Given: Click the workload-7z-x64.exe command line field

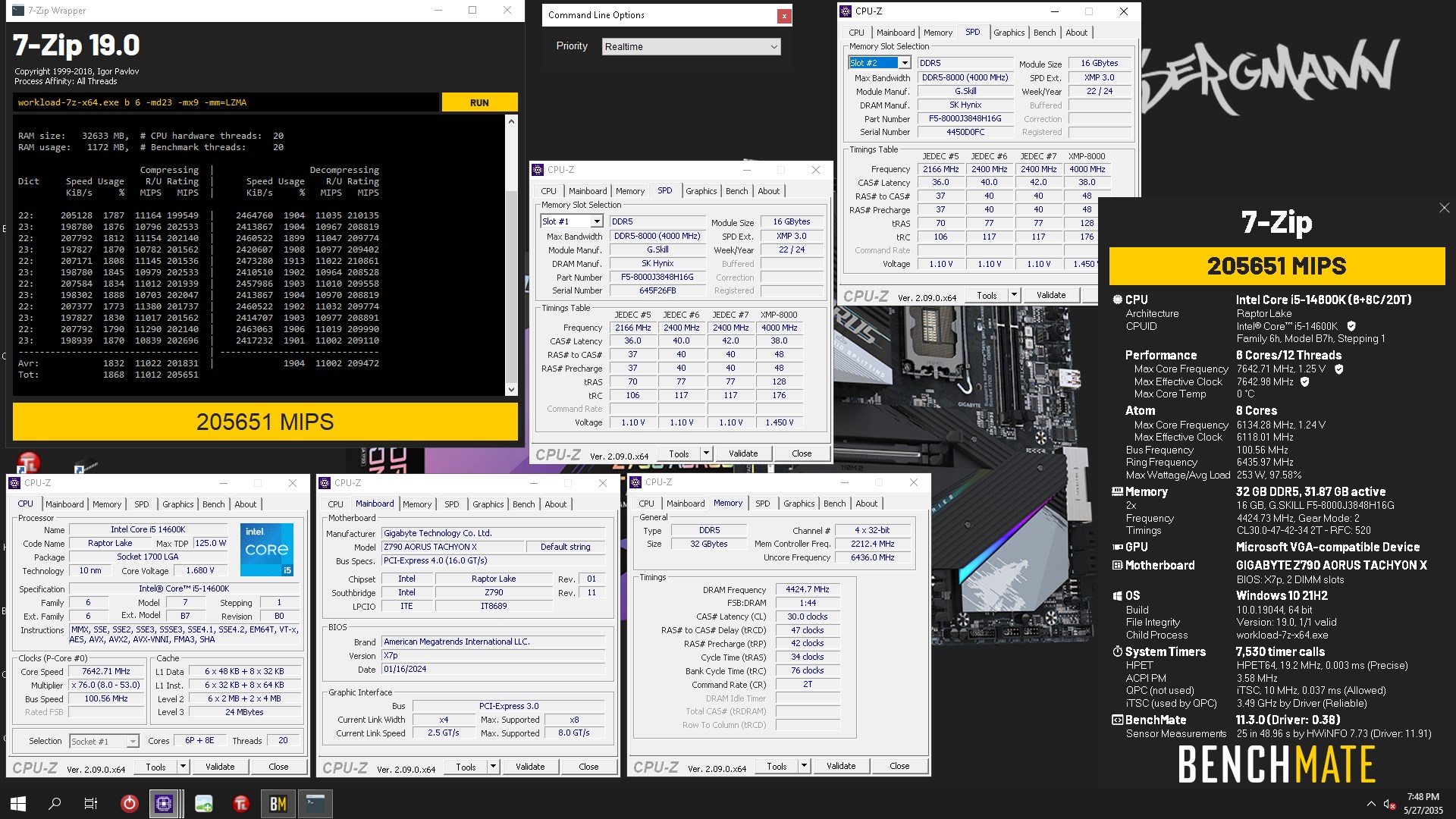Looking at the screenshot, I should [x=226, y=102].
